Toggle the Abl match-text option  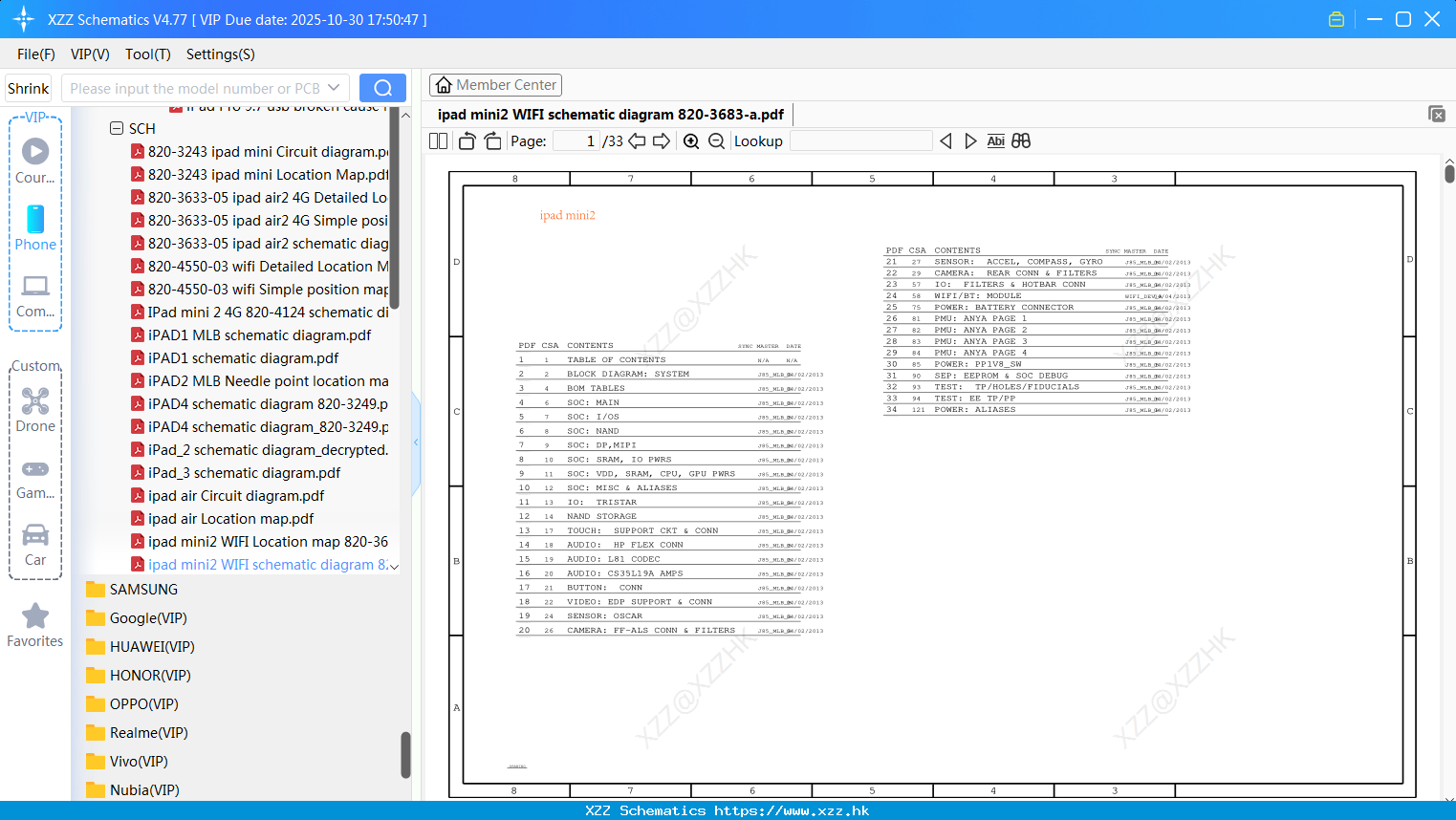coord(995,141)
